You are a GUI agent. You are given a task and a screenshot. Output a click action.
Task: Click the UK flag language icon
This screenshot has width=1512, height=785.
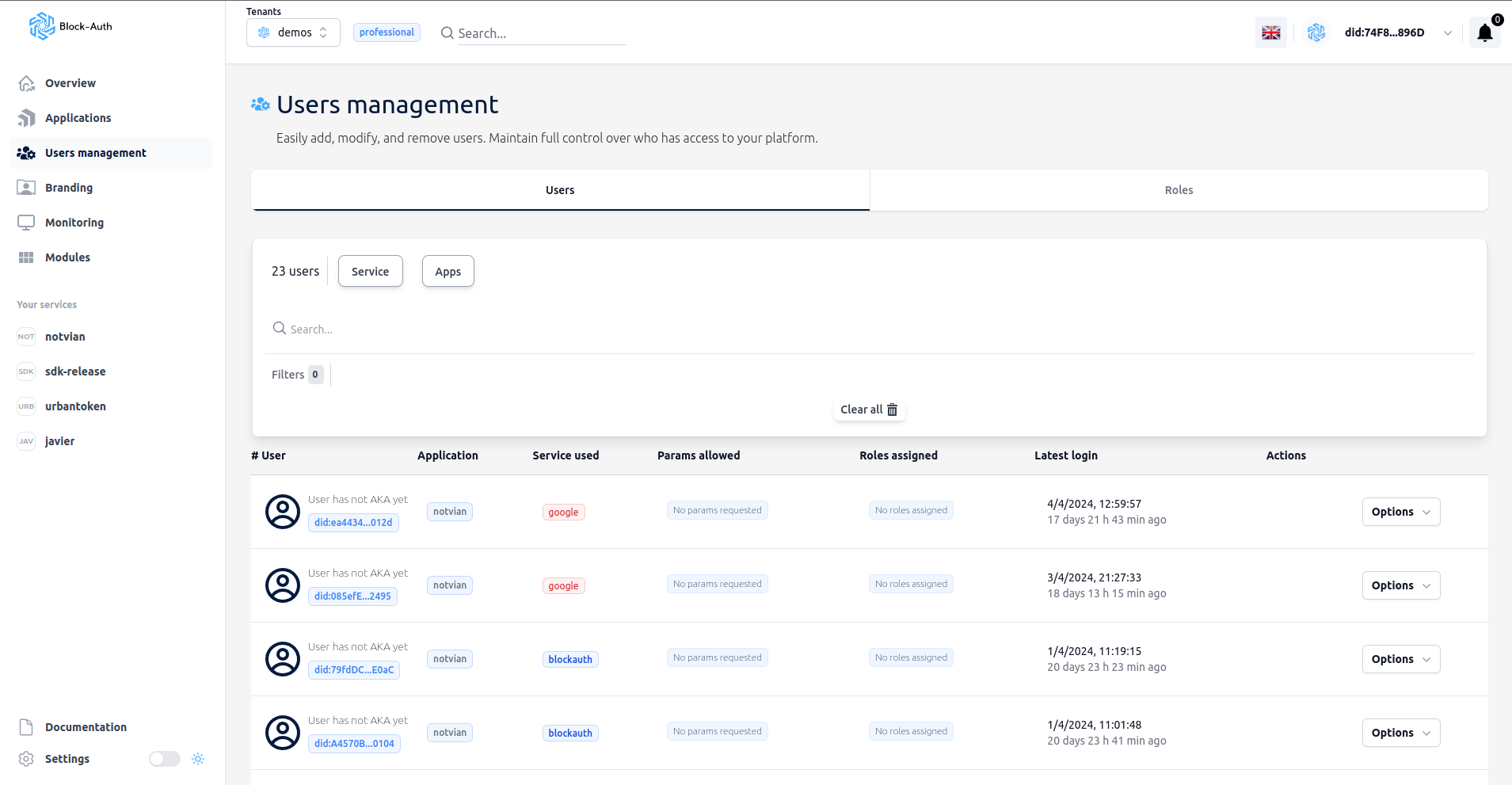1270,32
